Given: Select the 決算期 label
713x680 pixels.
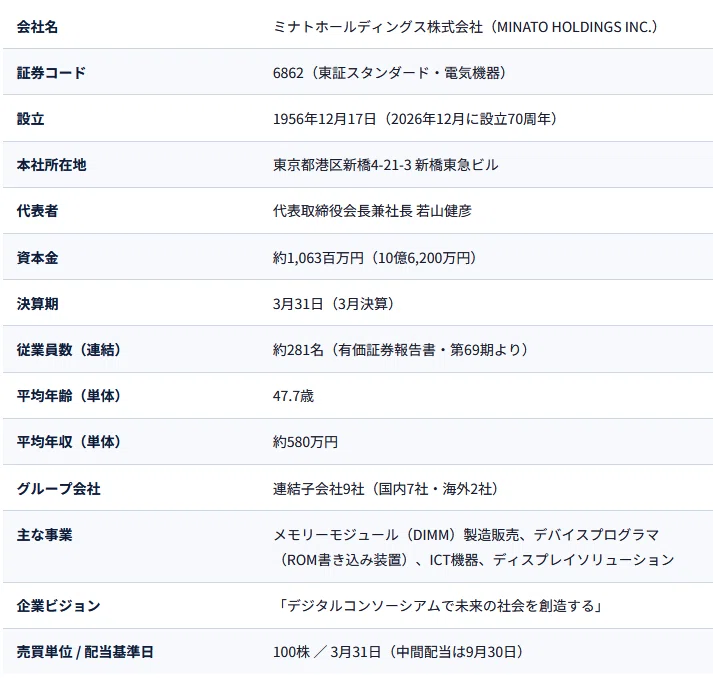Looking at the screenshot, I should pos(37,303).
